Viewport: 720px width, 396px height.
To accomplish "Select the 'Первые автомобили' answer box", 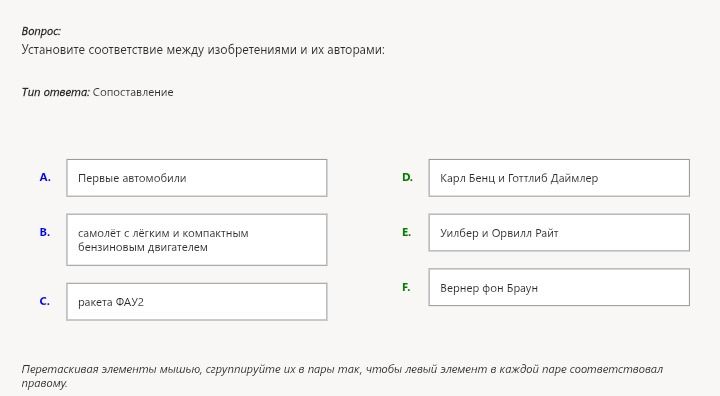I will [x=197, y=178].
